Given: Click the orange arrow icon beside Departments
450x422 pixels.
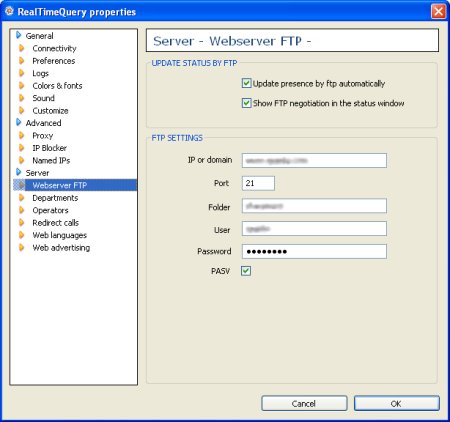Looking at the screenshot, I should tap(22, 198).
